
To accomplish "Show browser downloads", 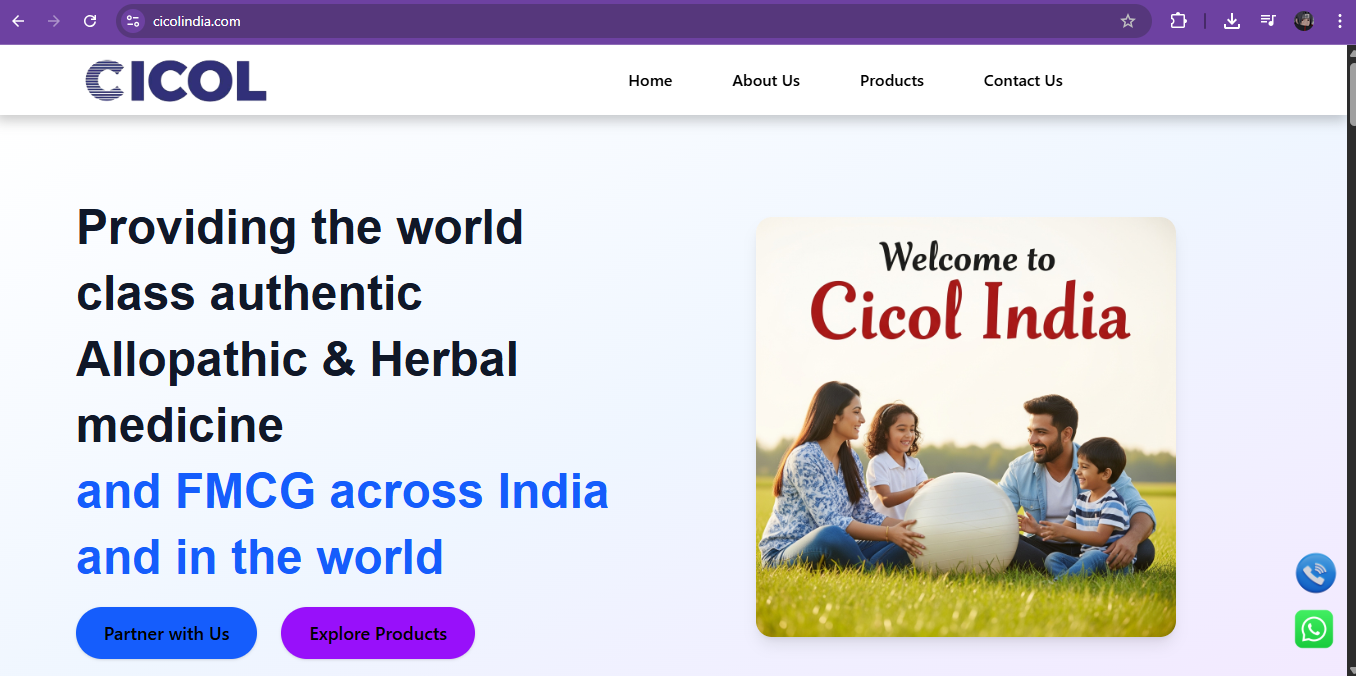I will (x=1232, y=21).
